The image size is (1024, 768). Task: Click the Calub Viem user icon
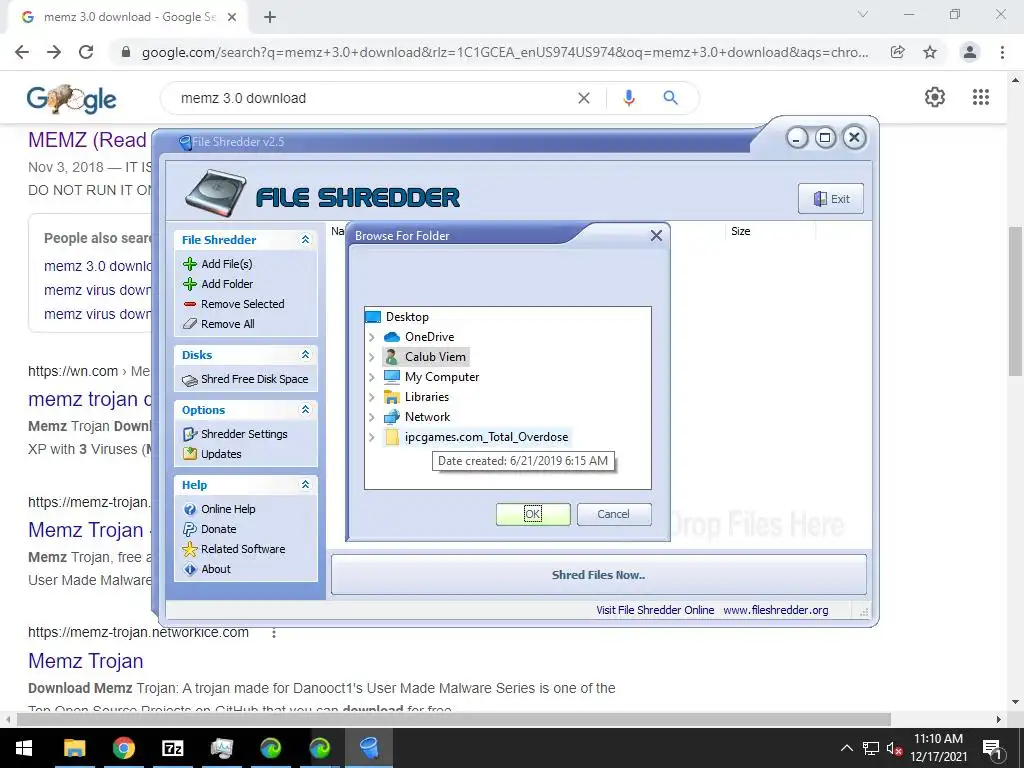(391, 357)
